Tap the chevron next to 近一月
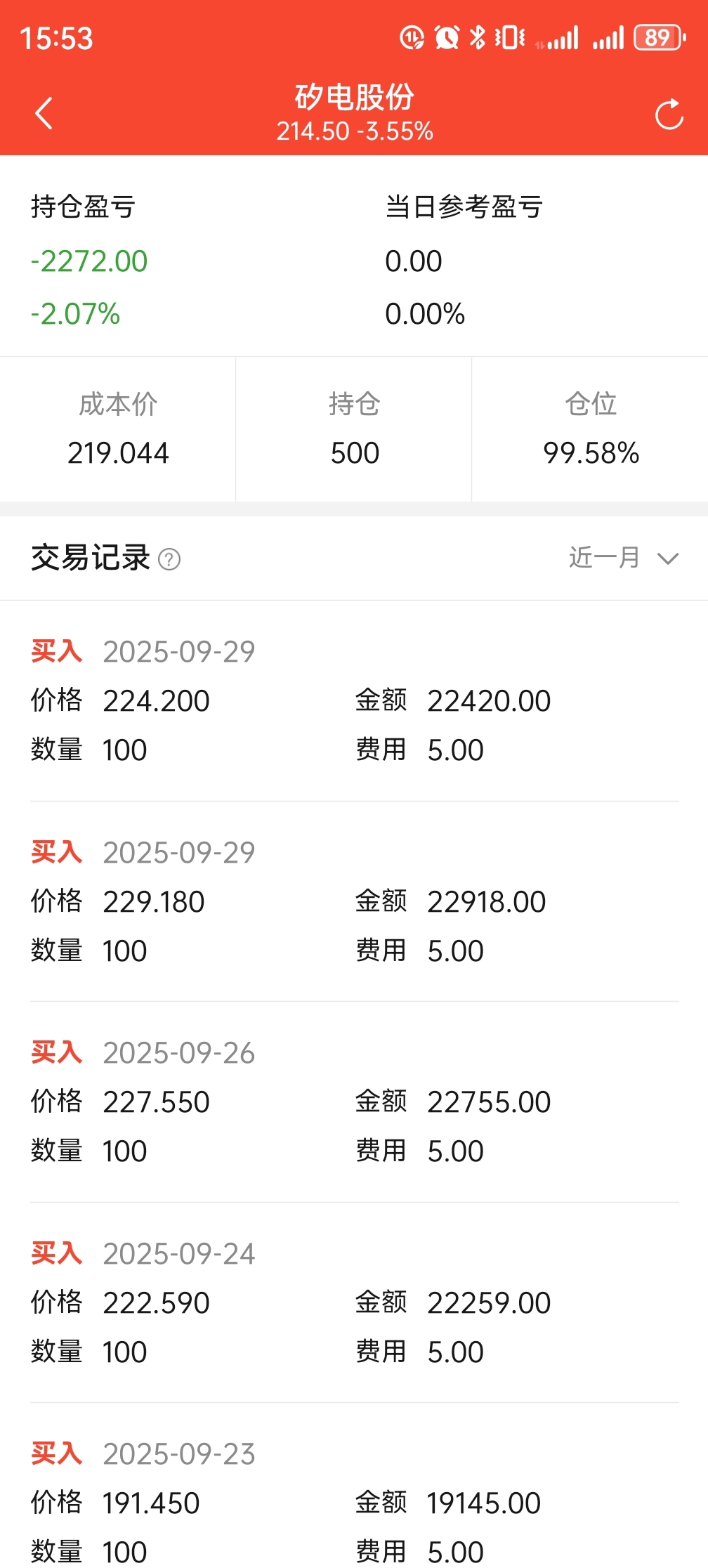 coord(668,558)
